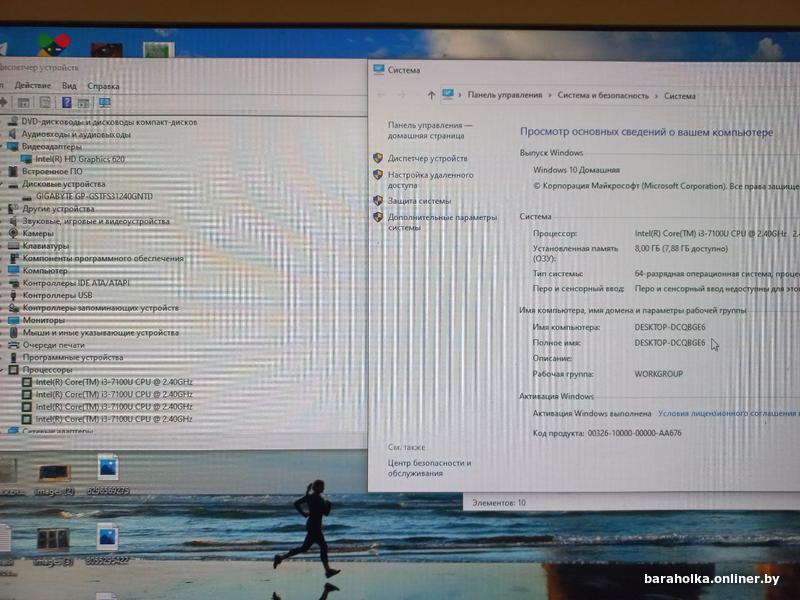Open the Действие menu in Device Manager
The image size is (800, 600).
tap(33, 85)
